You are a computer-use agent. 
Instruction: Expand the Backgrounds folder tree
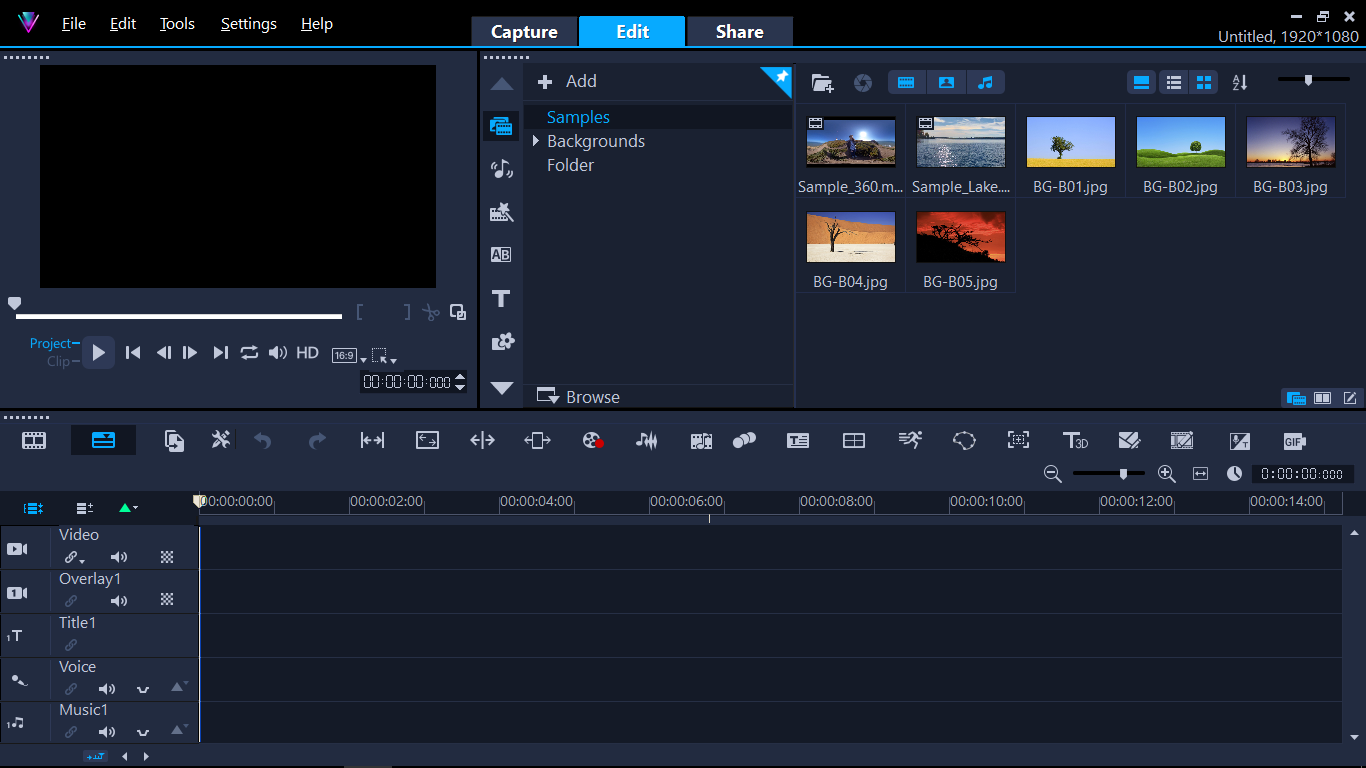click(x=536, y=141)
